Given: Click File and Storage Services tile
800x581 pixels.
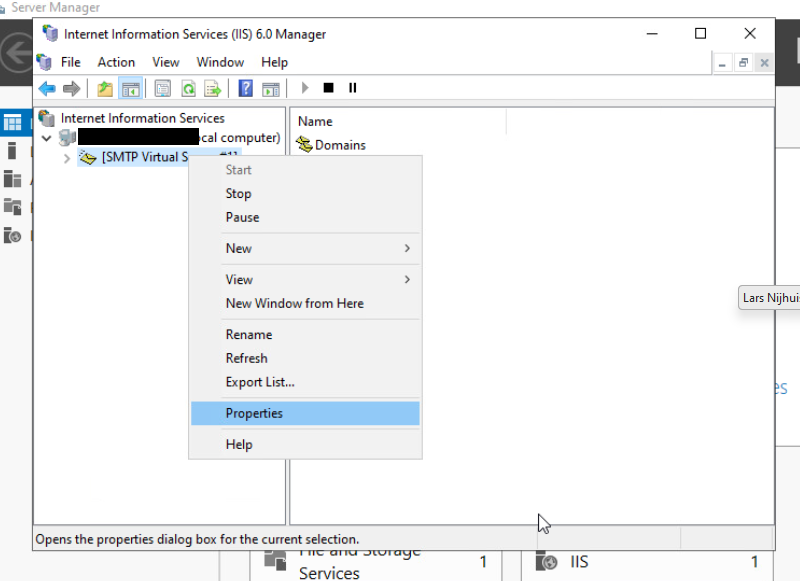Looking at the screenshot, I should (x=376, y=565).
